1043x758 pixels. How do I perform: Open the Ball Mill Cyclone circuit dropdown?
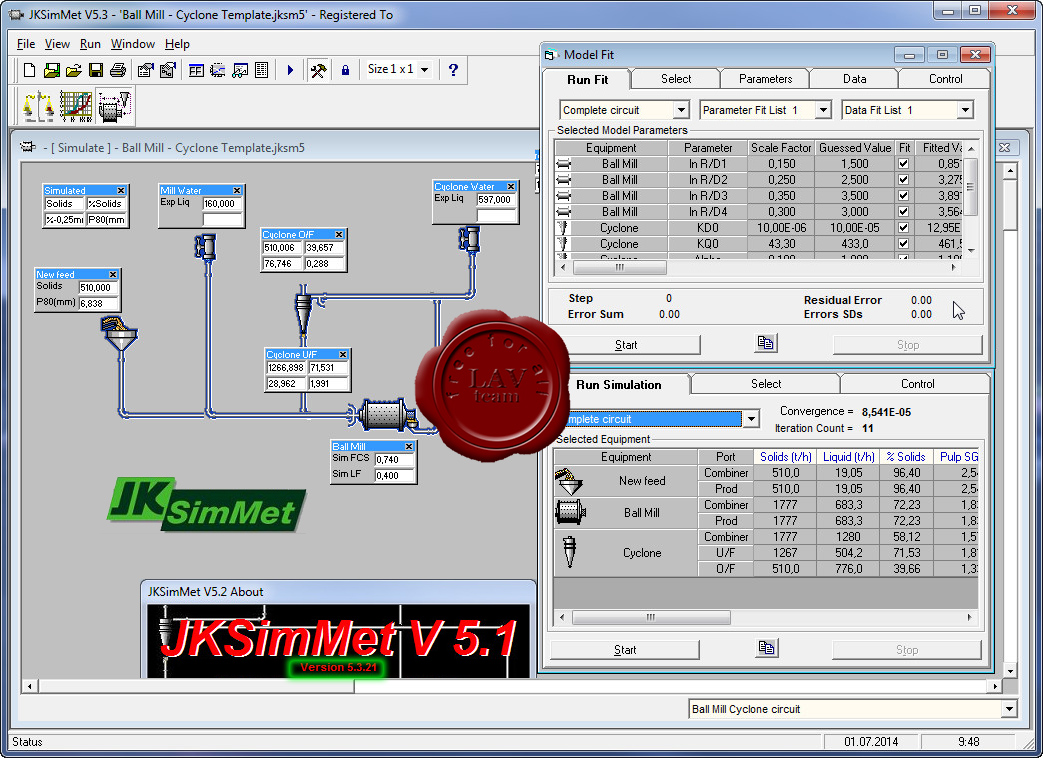click(x=1009, y=709)
